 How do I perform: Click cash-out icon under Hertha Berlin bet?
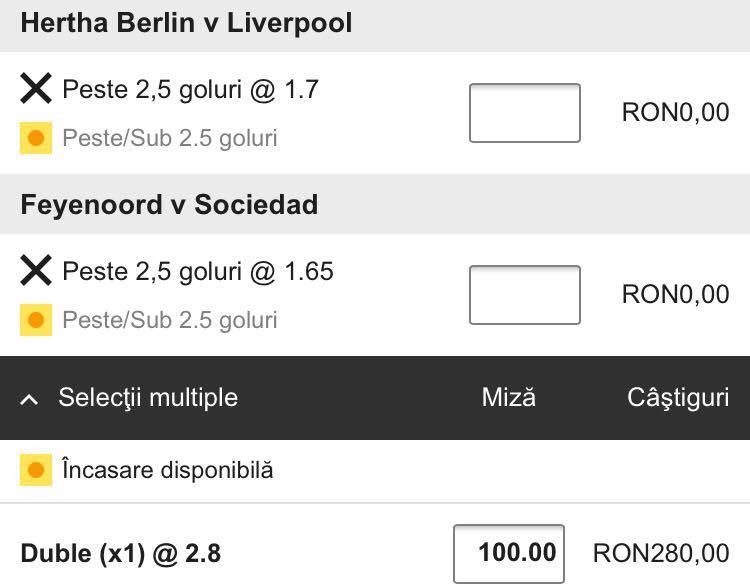pyautogui.click(x=36, y=138)
